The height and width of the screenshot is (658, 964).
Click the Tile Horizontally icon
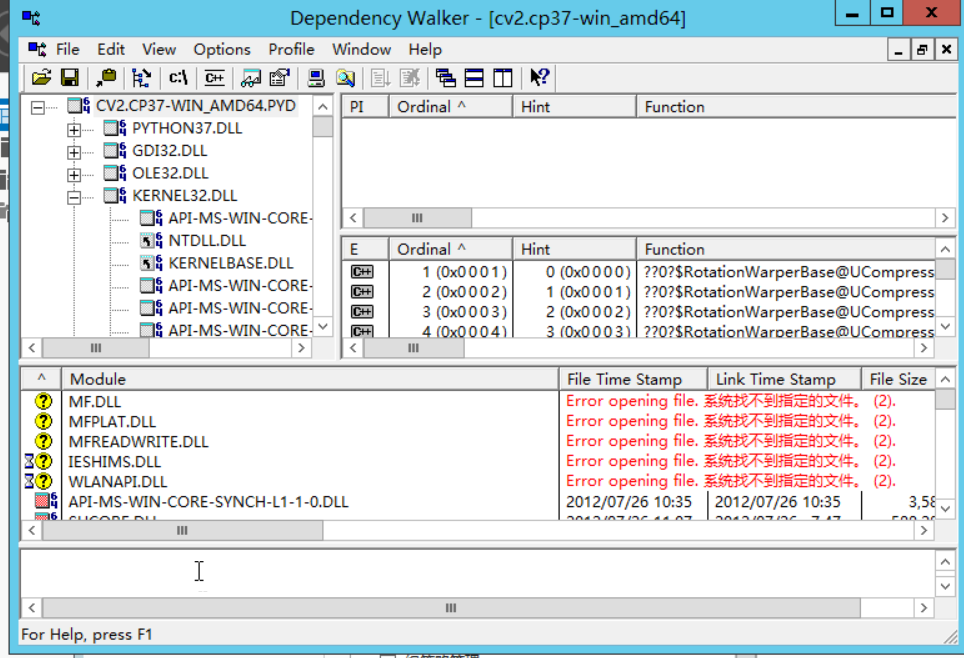coord(474,77)
